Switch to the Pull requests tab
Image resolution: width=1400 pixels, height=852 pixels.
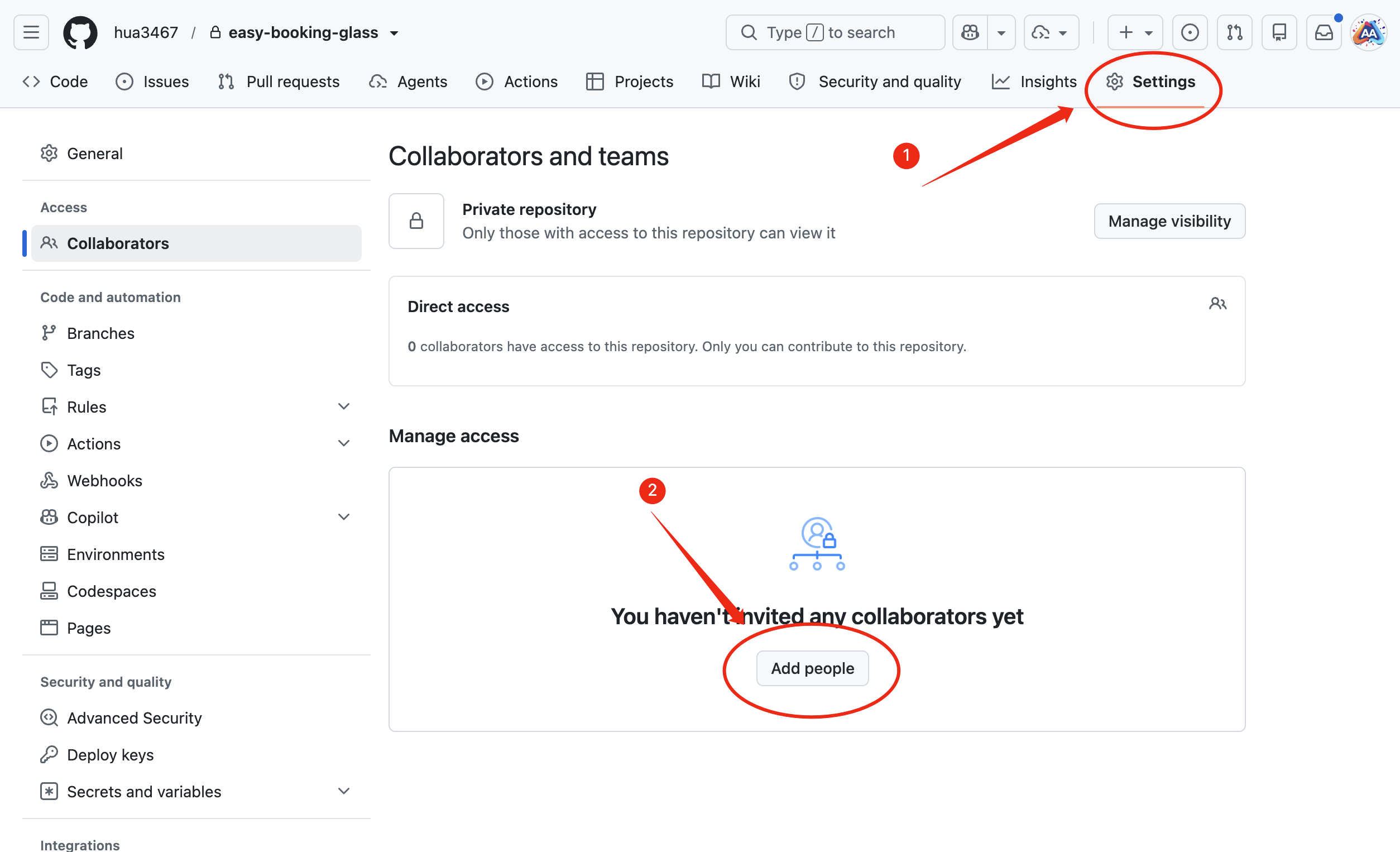point(279,82)
